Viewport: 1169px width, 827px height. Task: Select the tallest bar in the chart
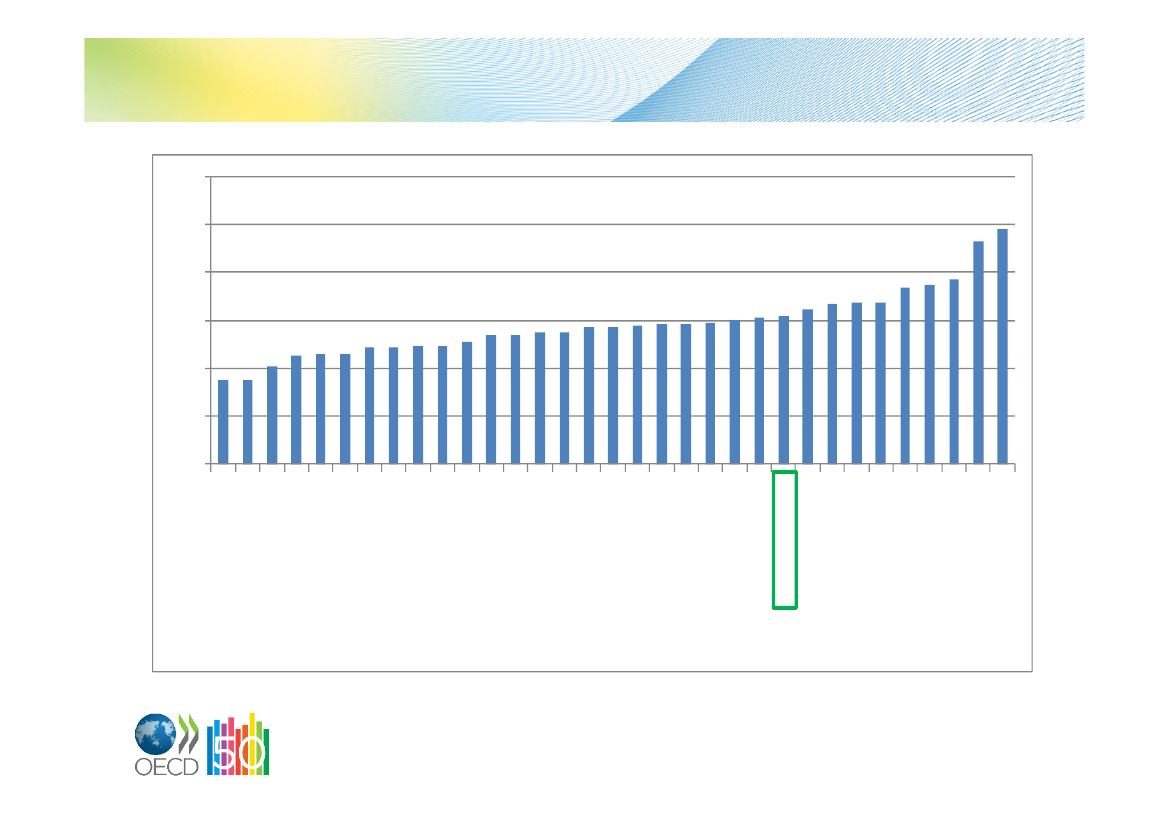1003,347
